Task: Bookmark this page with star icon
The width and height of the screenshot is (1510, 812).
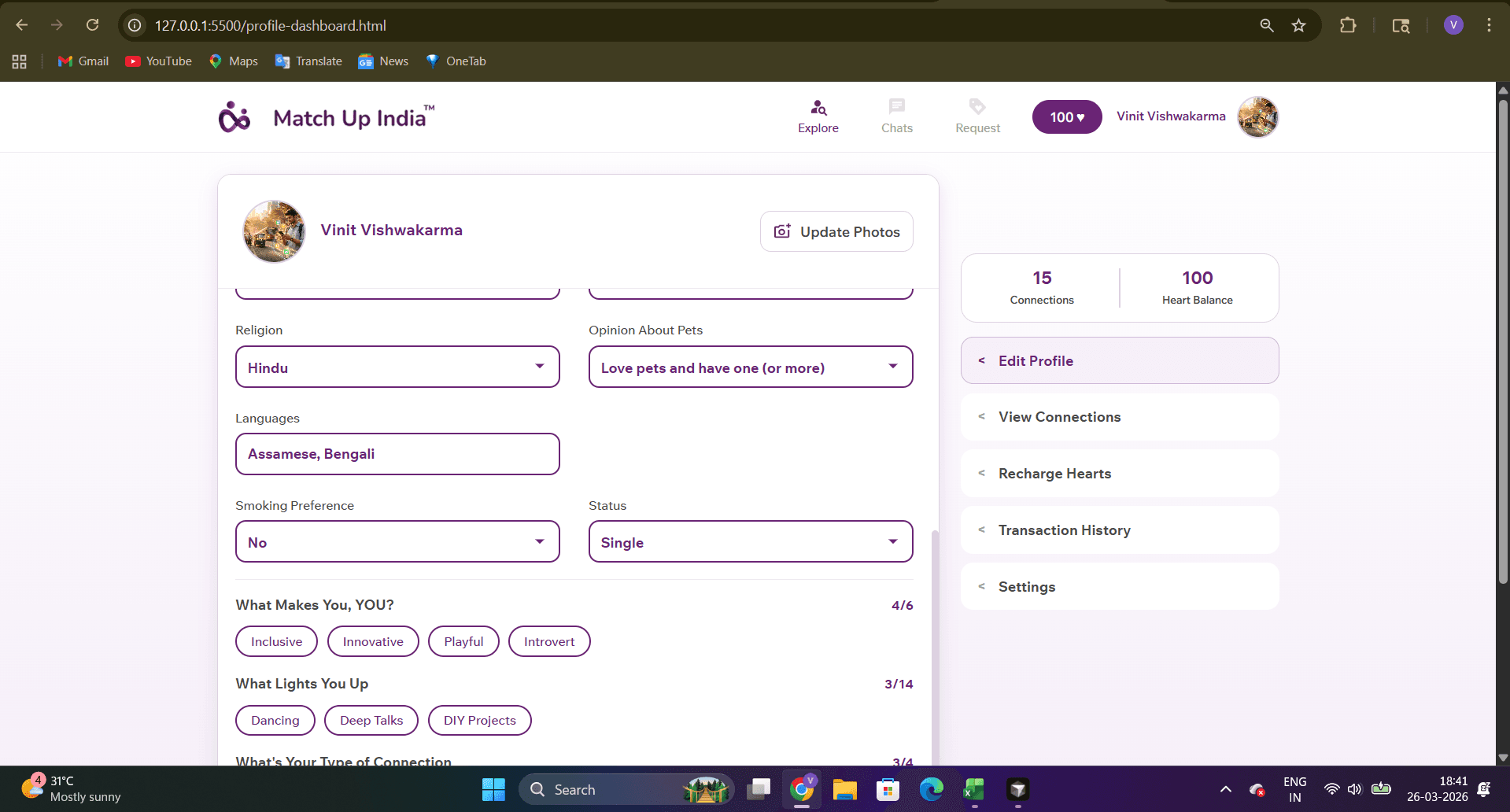Action: coord(1298,25)
